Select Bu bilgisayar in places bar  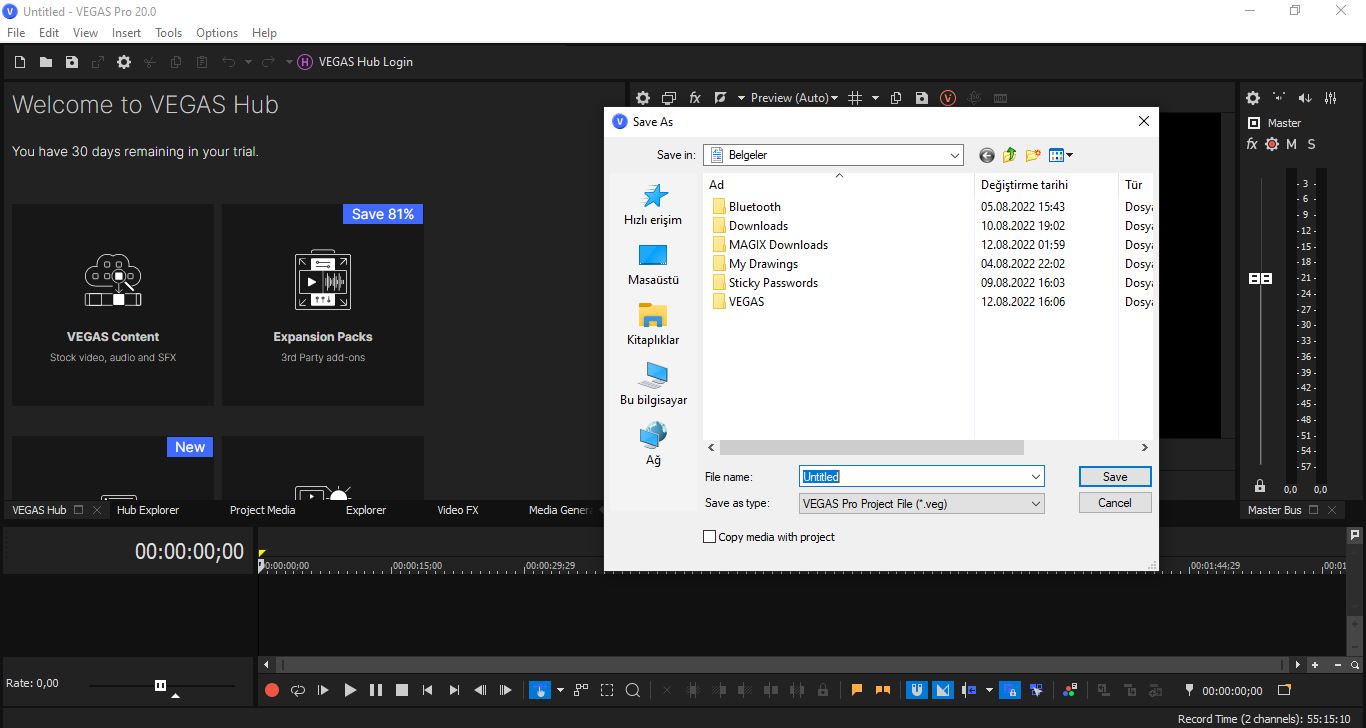(x=653, y=385)
